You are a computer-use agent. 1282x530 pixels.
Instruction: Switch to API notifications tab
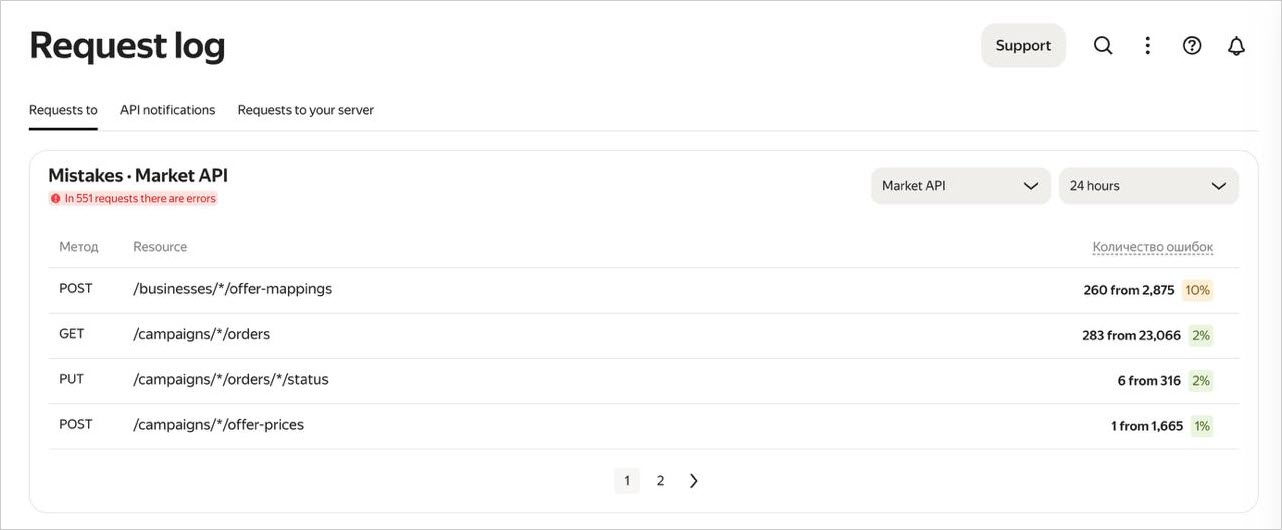167,110
